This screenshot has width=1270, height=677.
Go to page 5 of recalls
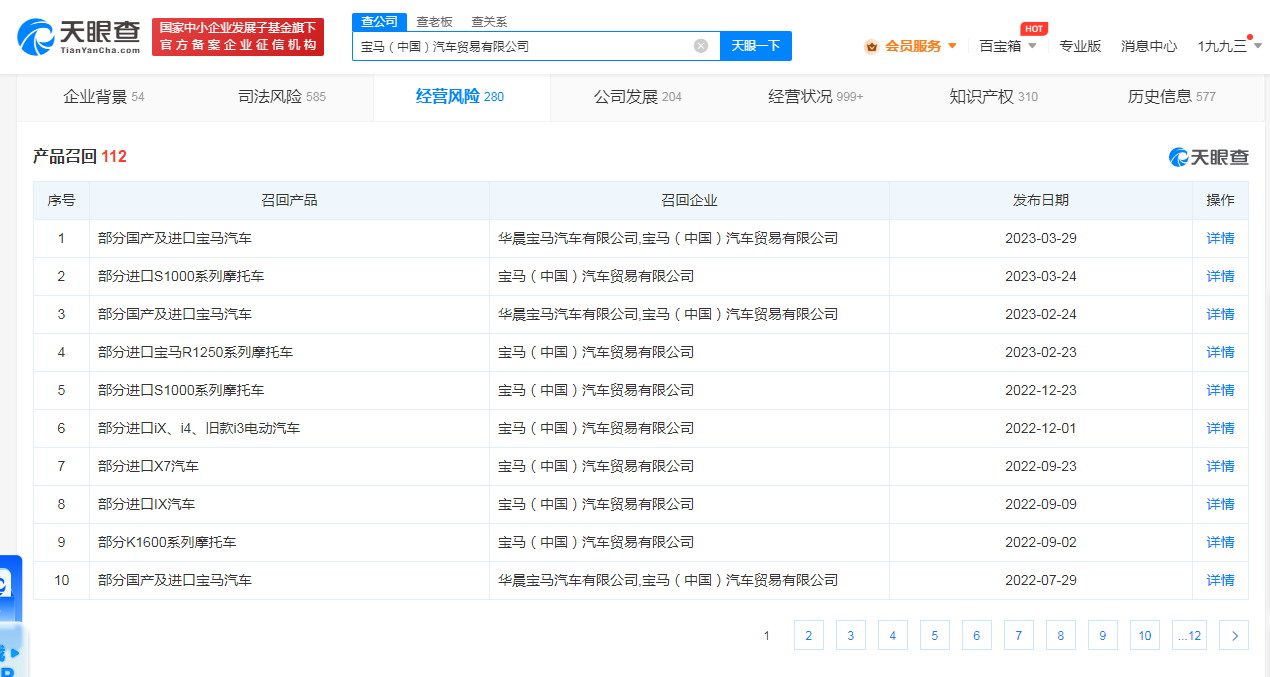[x=934, y=635]
